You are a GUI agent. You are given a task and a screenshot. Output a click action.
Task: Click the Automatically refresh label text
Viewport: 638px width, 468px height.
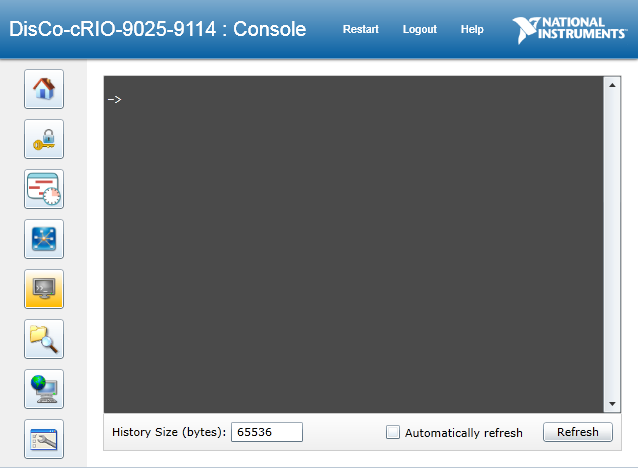click(463, 433)
